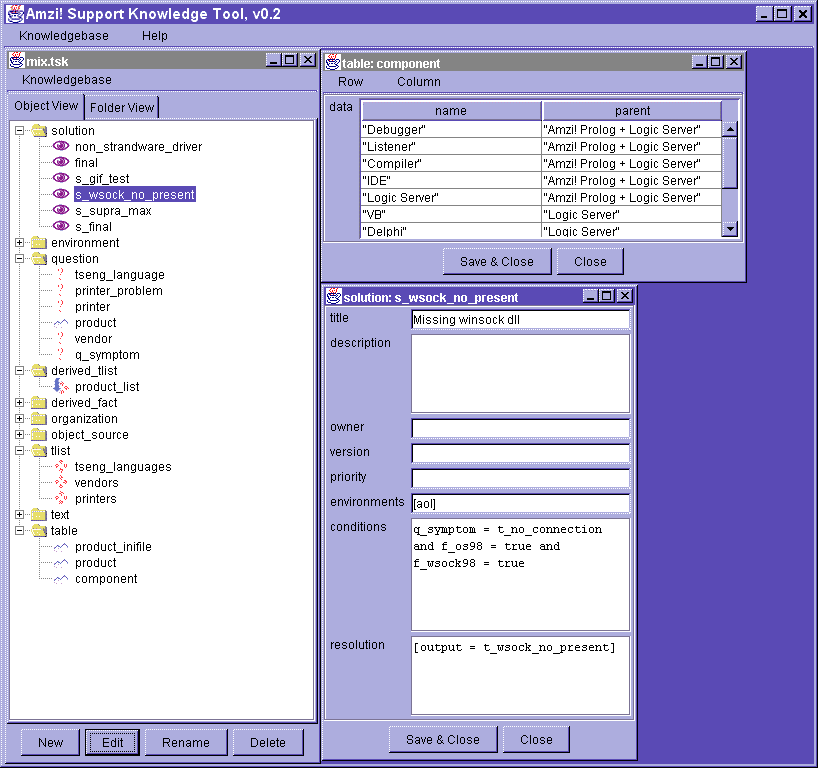Expand the organization tree node
This screenshot has height=768, width=818.
point(19,418)
